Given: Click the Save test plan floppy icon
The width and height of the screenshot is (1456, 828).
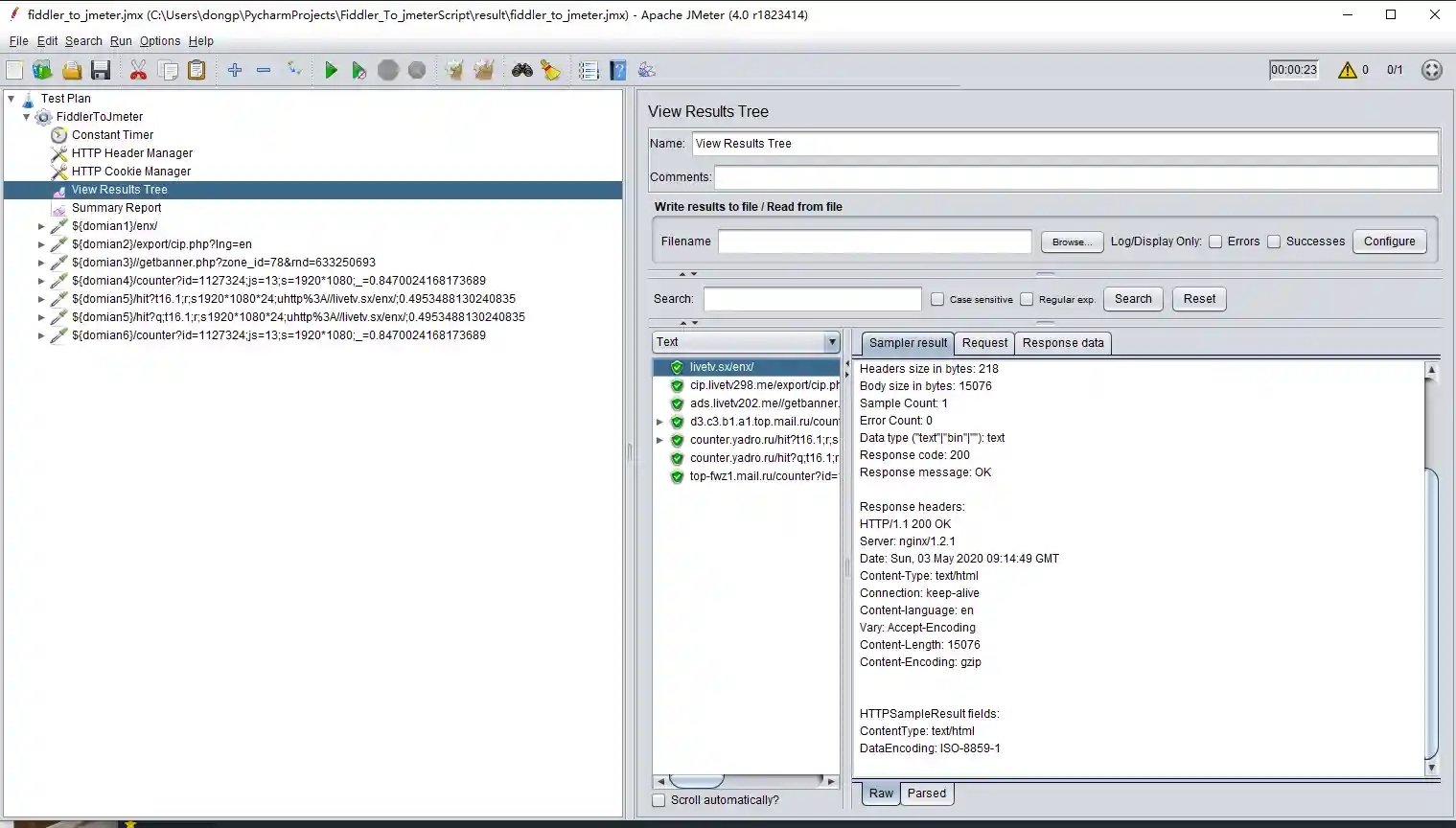Looking at the screenshot, I should click(101, 70).
